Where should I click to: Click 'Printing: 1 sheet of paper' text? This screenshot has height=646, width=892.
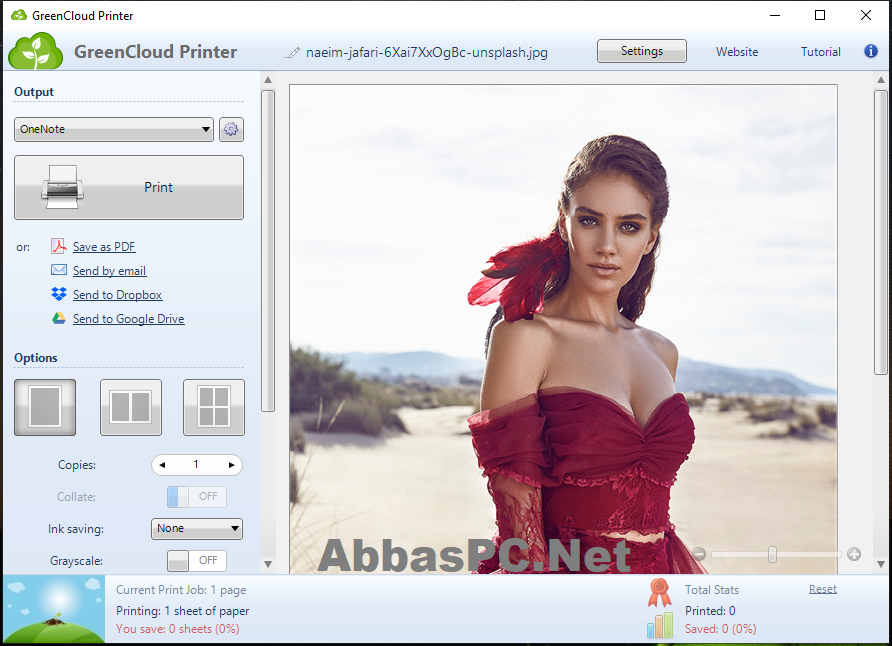pyautogui.click(x=183, y=611)
